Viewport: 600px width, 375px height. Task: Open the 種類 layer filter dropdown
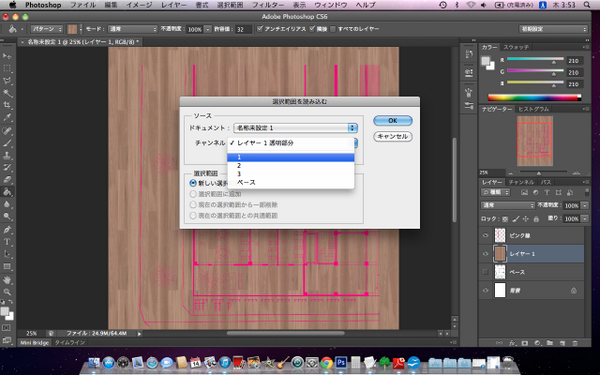496,192
